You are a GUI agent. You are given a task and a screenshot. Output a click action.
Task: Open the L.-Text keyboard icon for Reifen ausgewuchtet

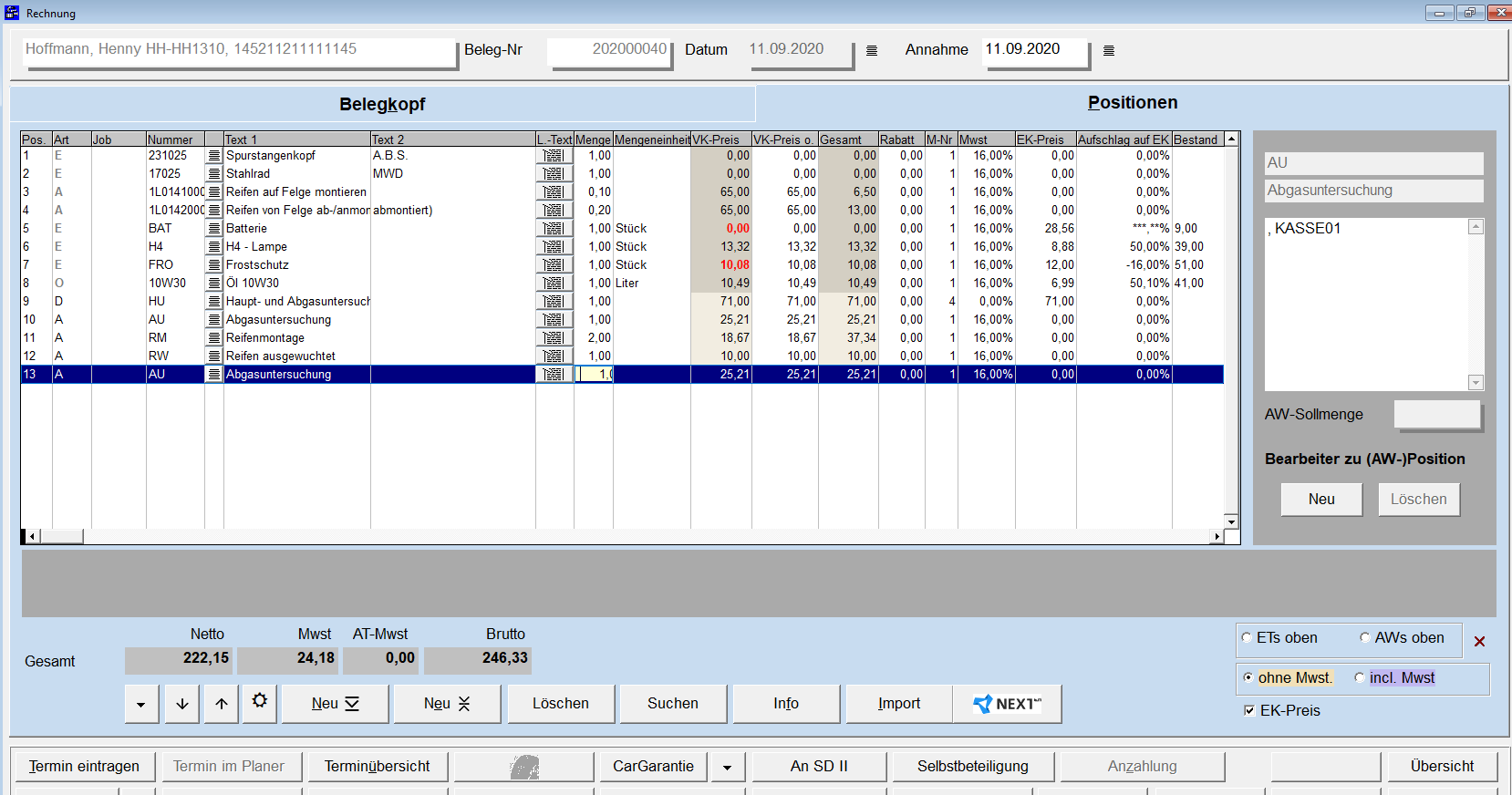554,356
